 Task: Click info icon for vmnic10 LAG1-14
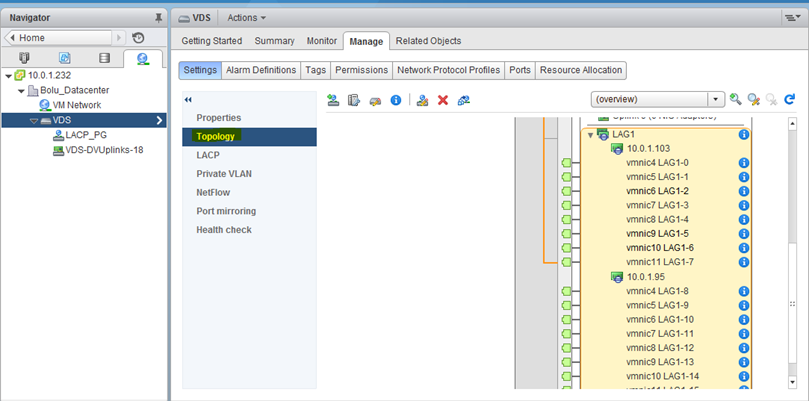[743, 376]
